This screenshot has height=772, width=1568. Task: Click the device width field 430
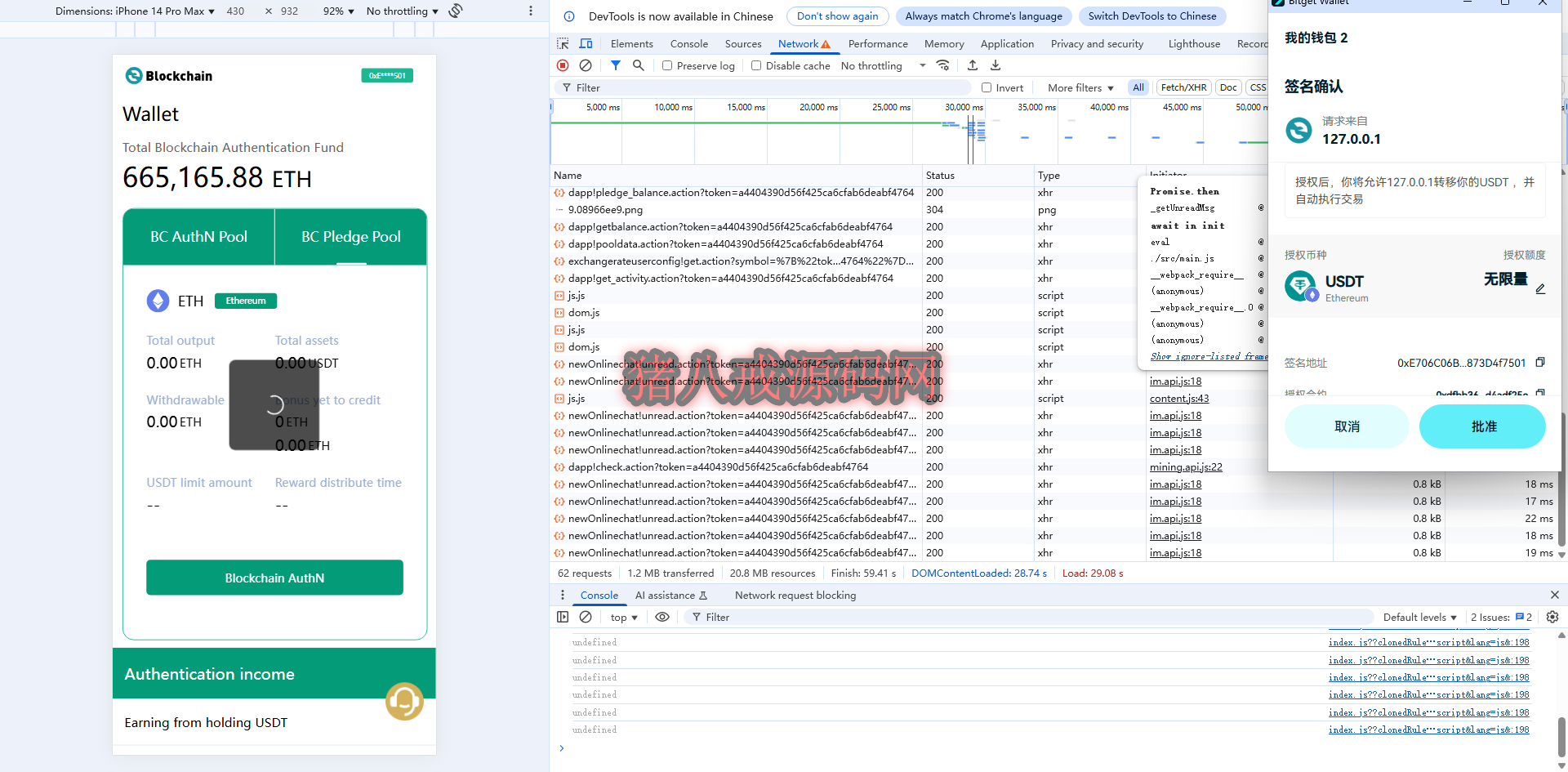tap(235, 11)
